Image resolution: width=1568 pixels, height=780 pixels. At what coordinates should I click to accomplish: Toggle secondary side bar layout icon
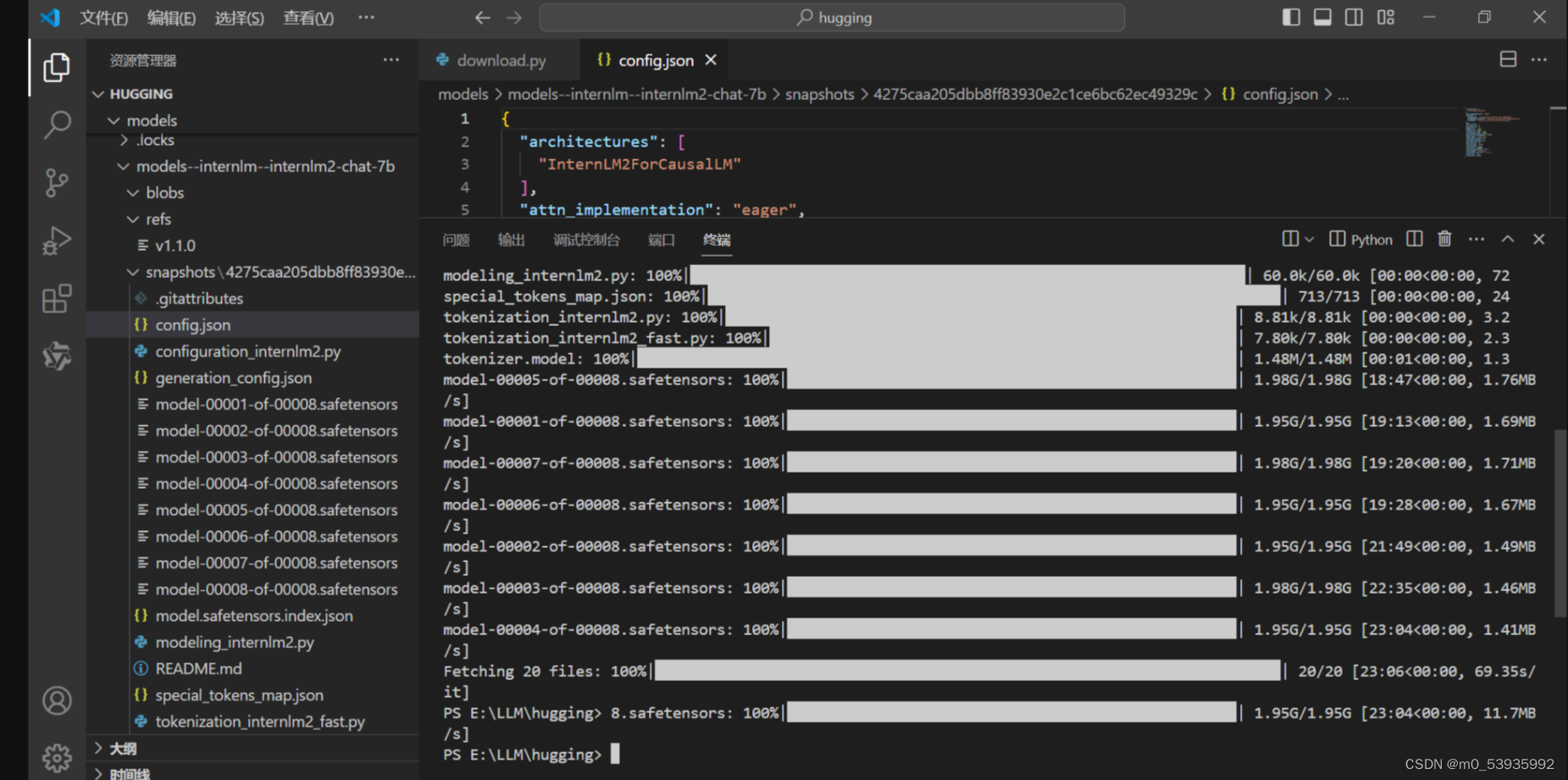point(1354,17)
